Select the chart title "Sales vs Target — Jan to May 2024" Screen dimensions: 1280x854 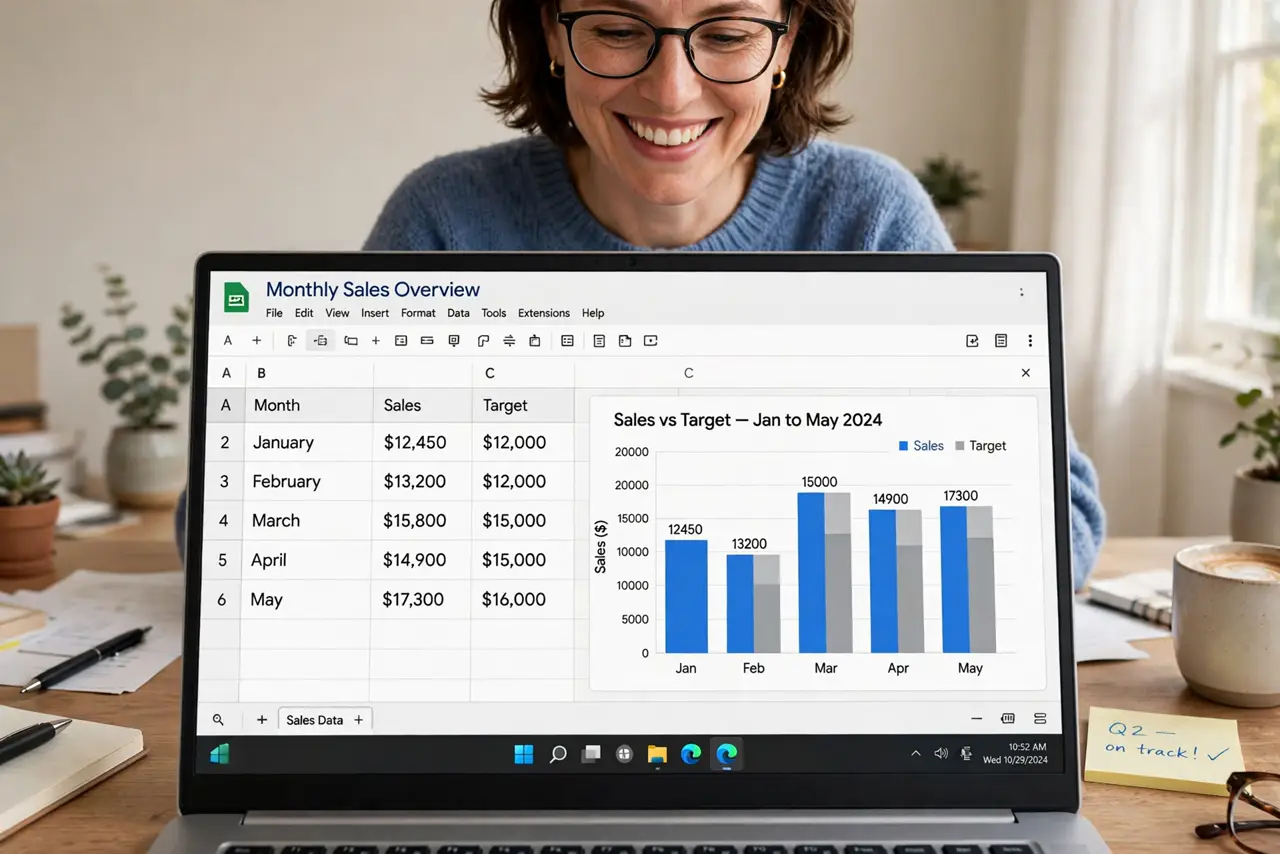[748, 420]
